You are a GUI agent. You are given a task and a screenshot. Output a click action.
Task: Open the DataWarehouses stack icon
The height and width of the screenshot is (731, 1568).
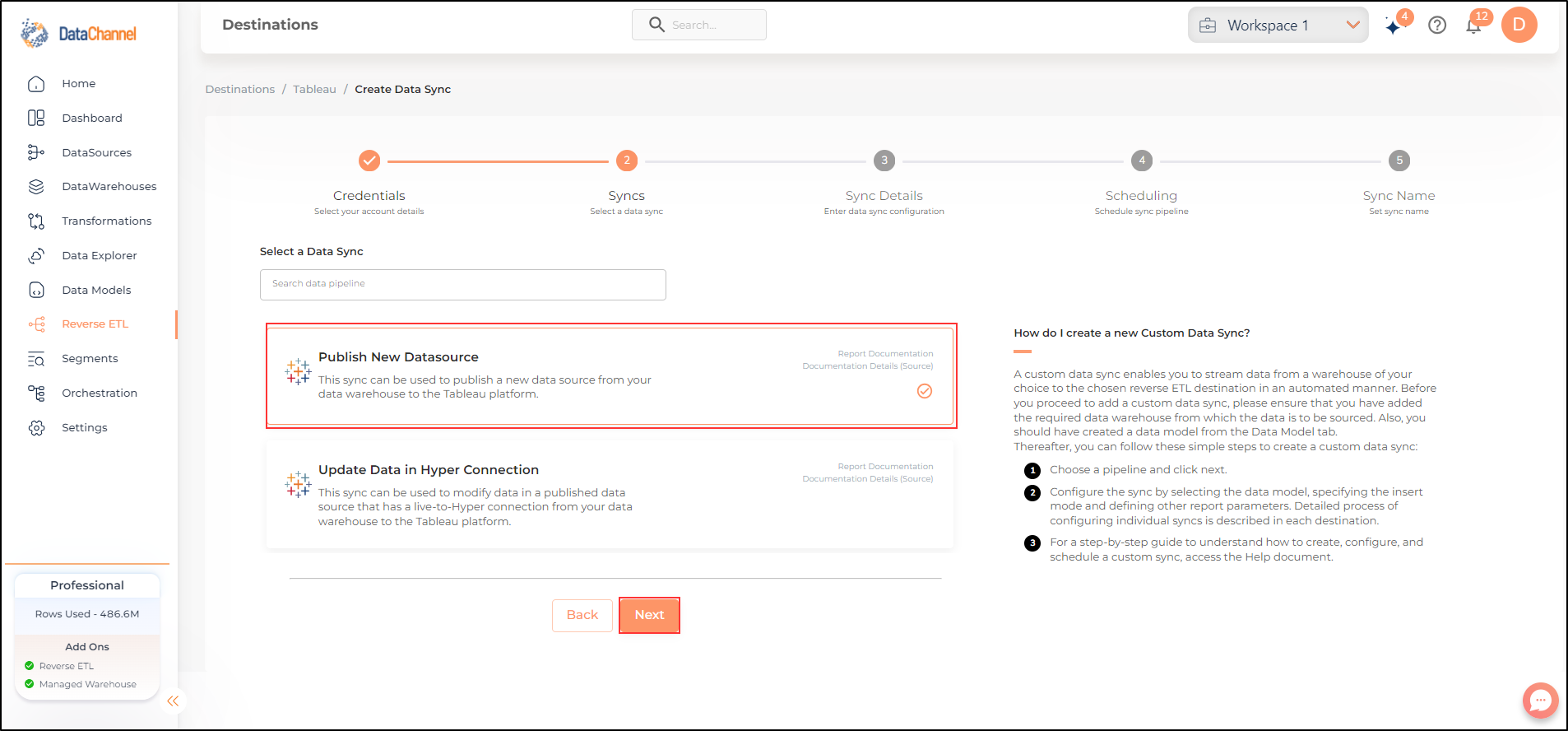click(36, 187)
